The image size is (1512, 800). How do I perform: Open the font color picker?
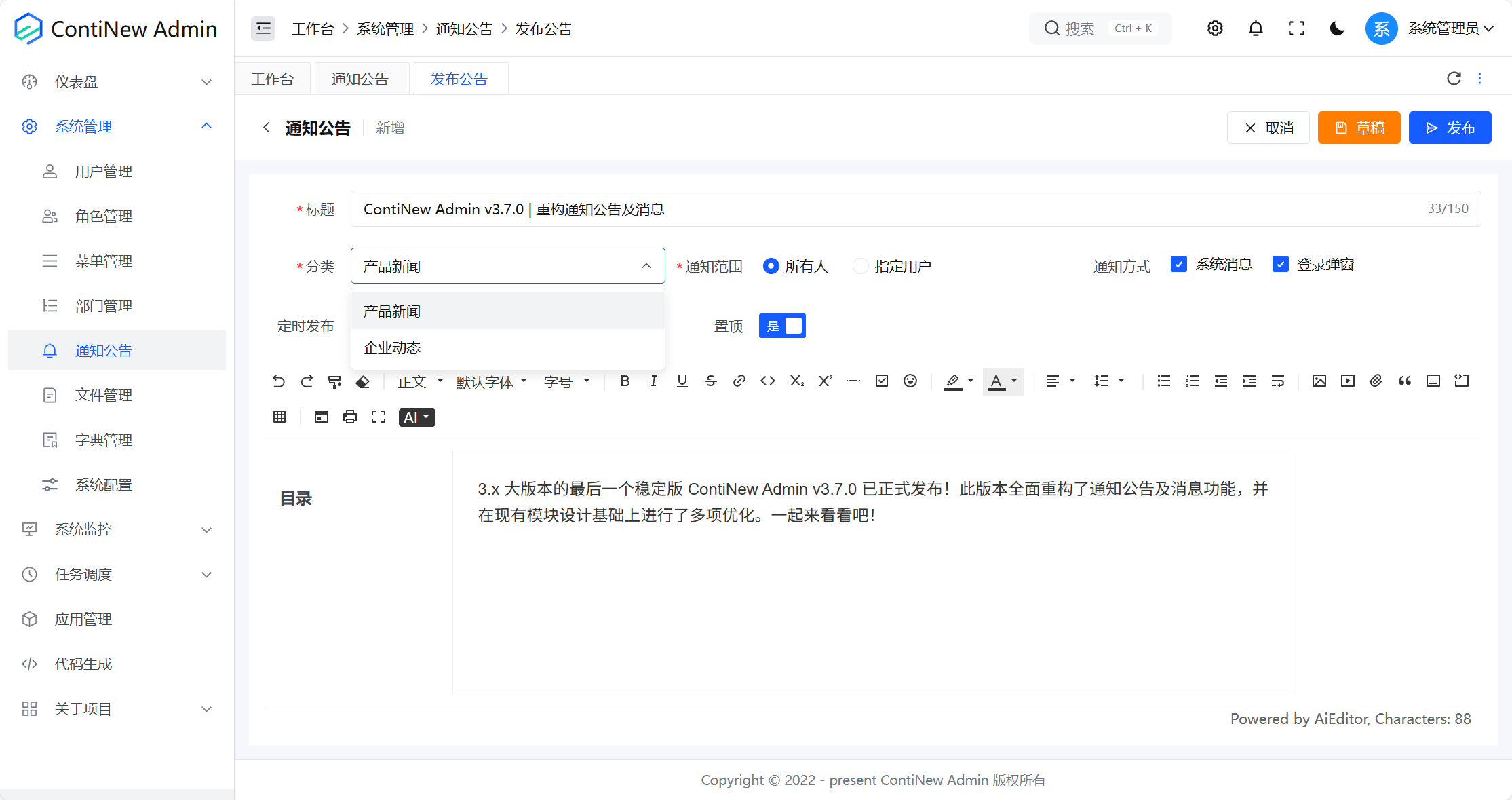(x=1003, y=381)
